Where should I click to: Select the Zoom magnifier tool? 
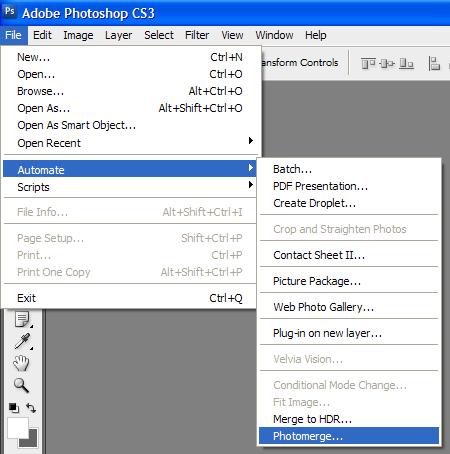[21, 385]
